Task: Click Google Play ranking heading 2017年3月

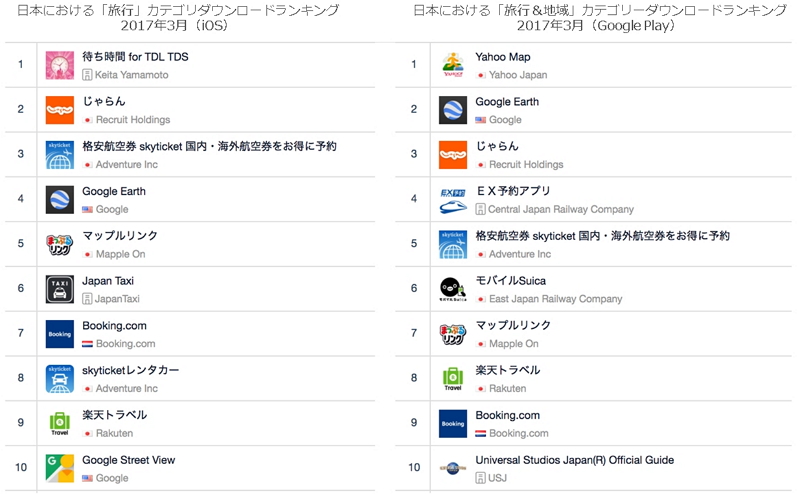Action: coord(596,26)
